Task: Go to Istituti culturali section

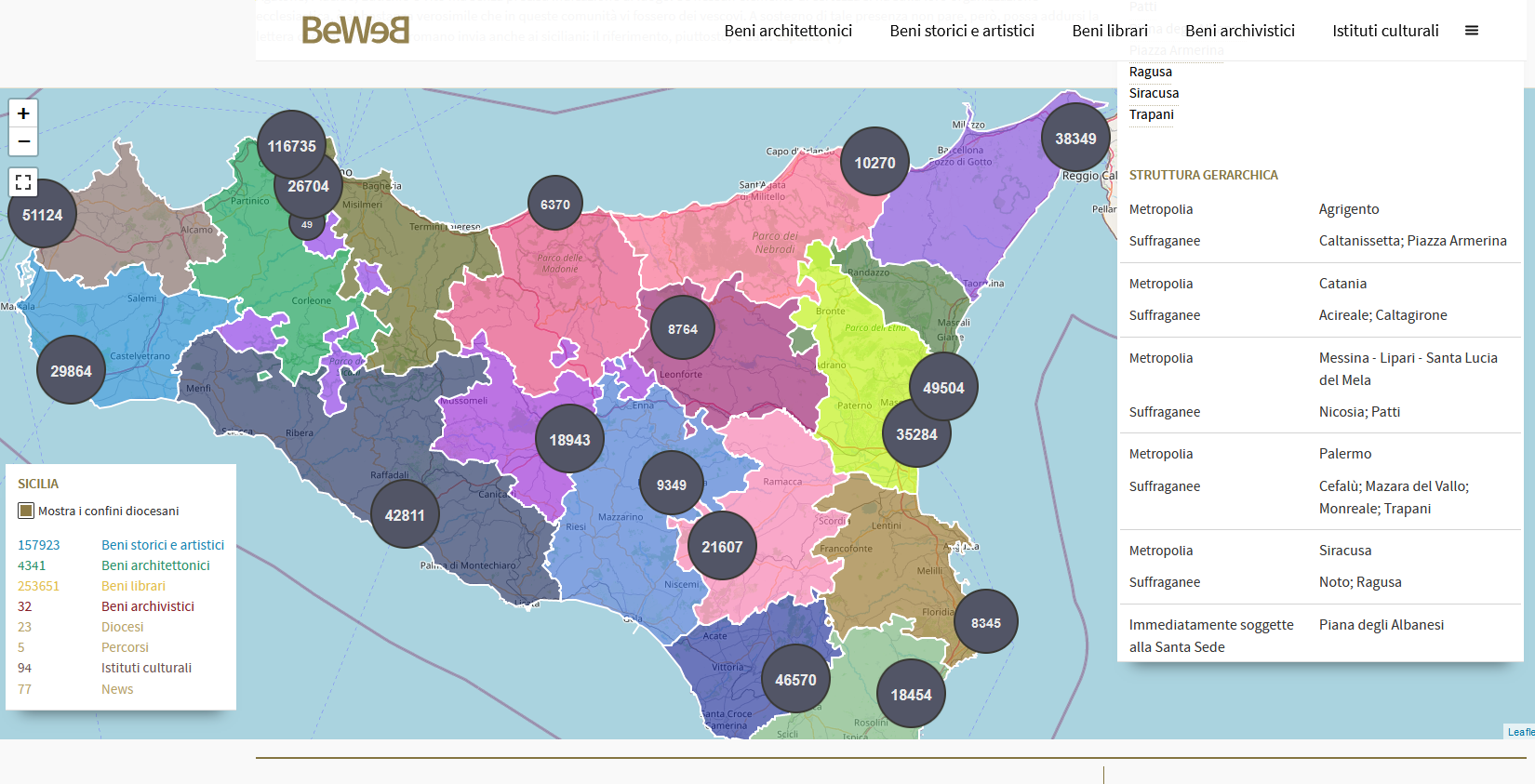Action: click(1385, 31)
